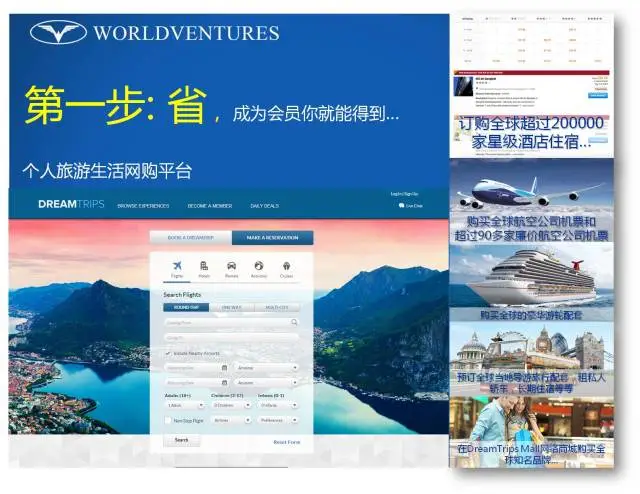Screen dimensions: 640x494
Task: Click the '第一步: 省' heading text
Action: 116,105
